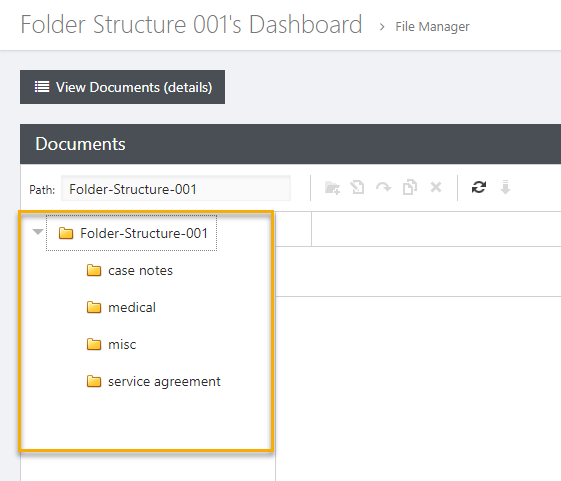Click the View Documents (details) button
This screenshot has height=481, width=561.
pos(122,87)
